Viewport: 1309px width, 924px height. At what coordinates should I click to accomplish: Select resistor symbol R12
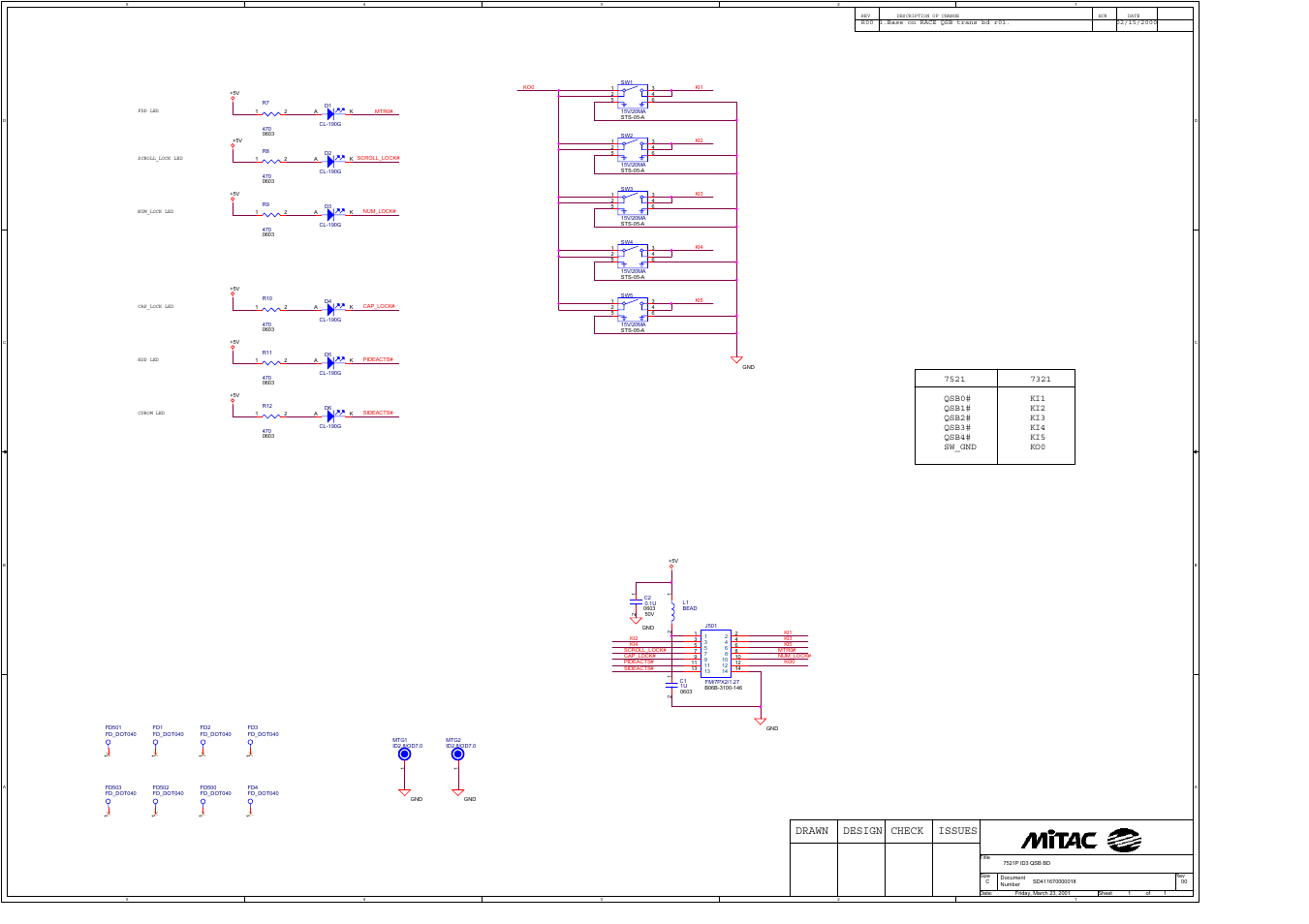(x=271, y=415)
